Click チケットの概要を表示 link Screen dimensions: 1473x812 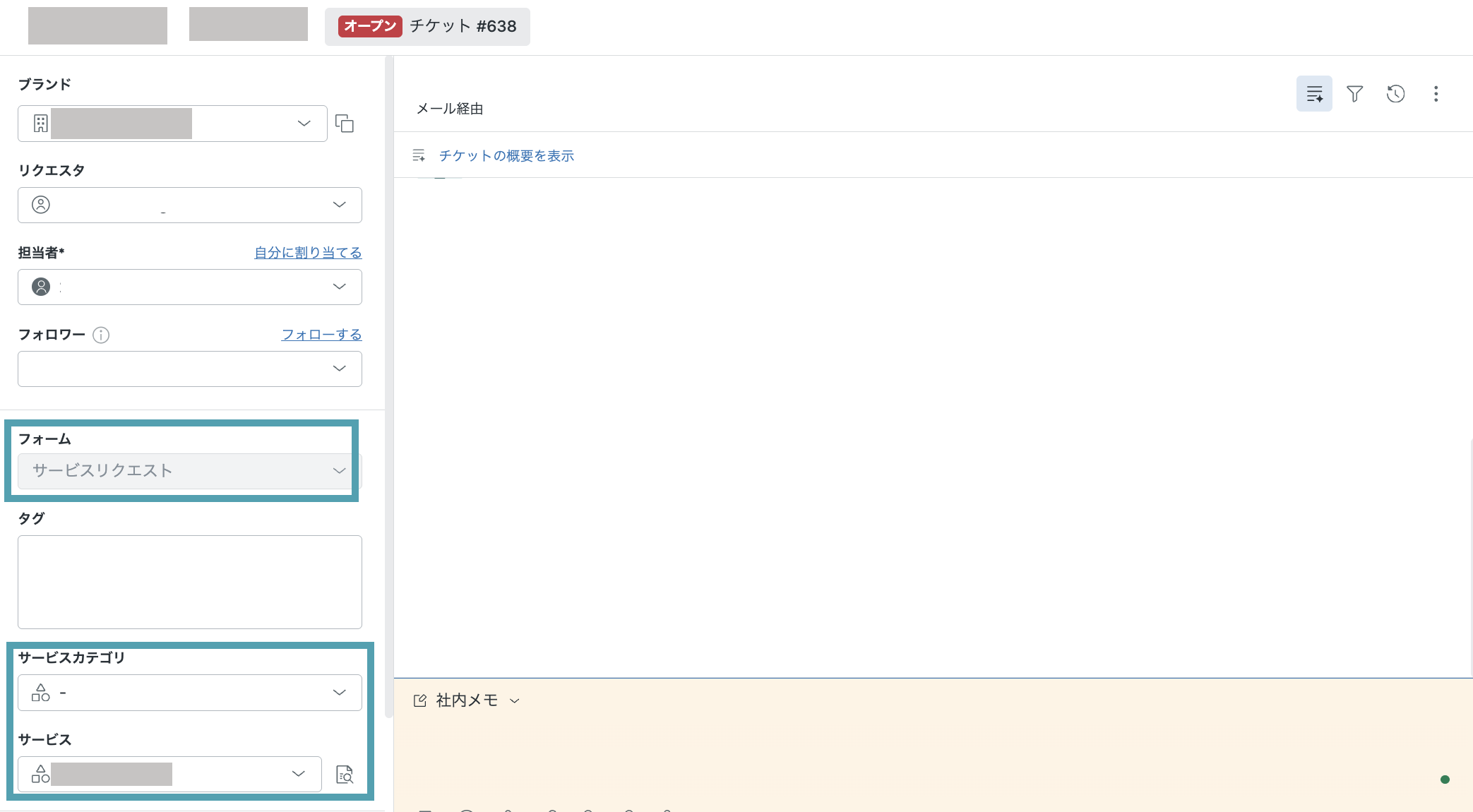506,155
